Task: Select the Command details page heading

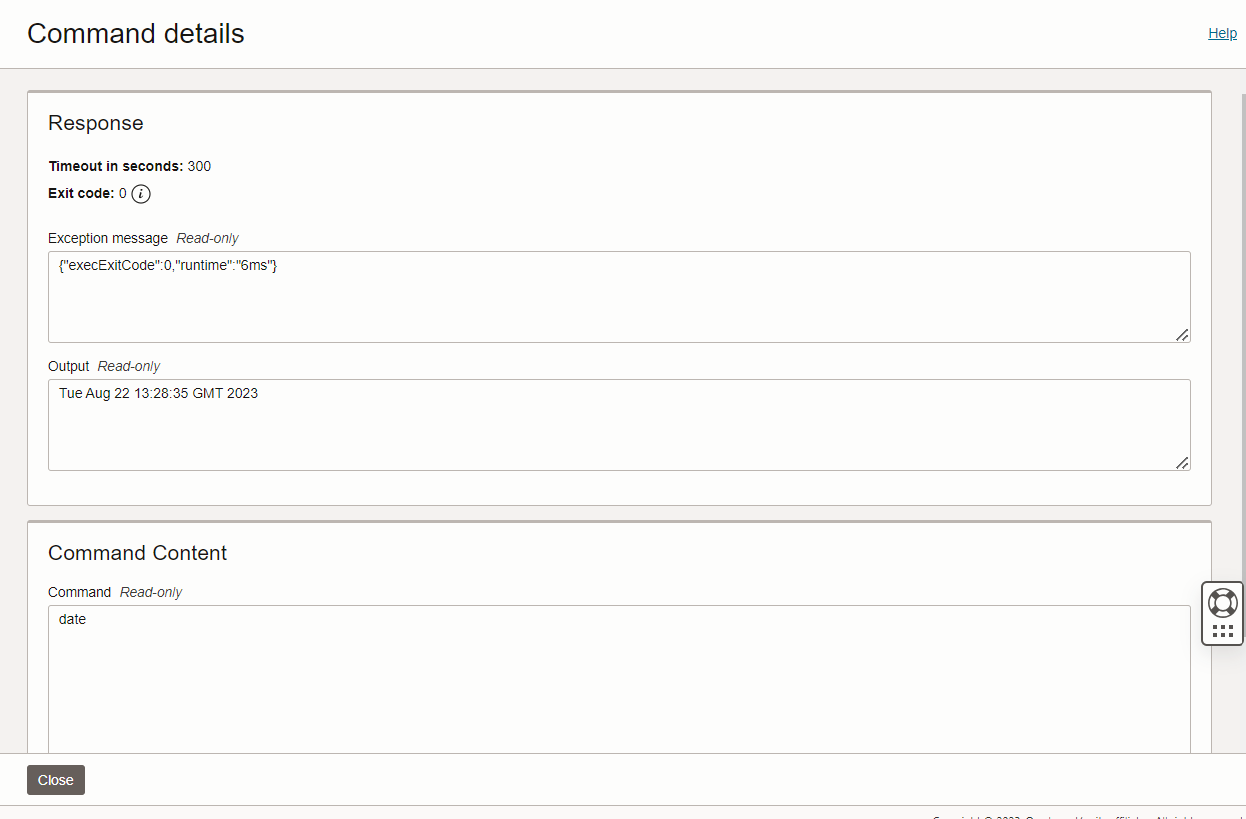Action: click(135, 33)
